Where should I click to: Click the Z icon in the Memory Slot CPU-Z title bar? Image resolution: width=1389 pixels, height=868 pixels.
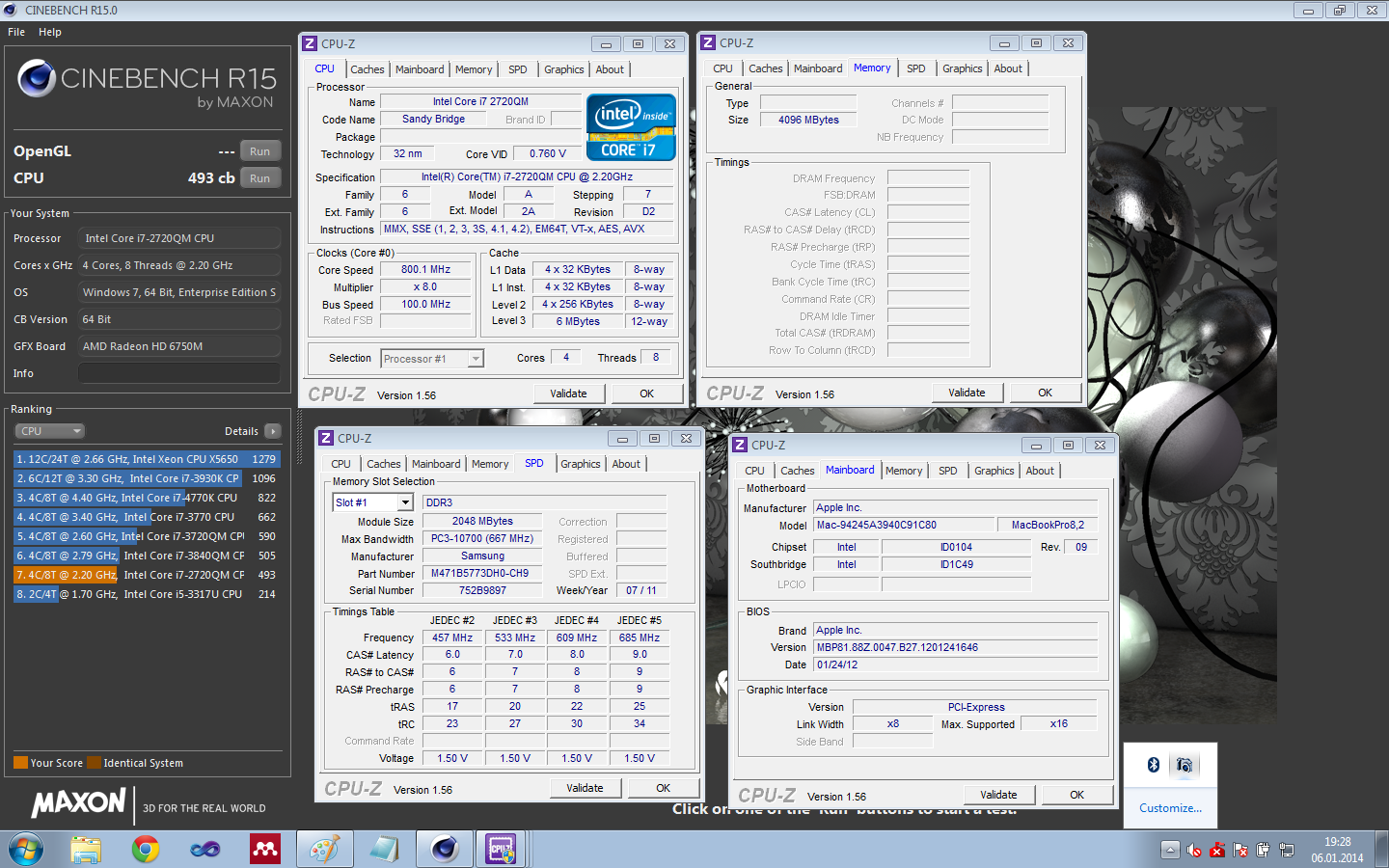tap(326, 438)
